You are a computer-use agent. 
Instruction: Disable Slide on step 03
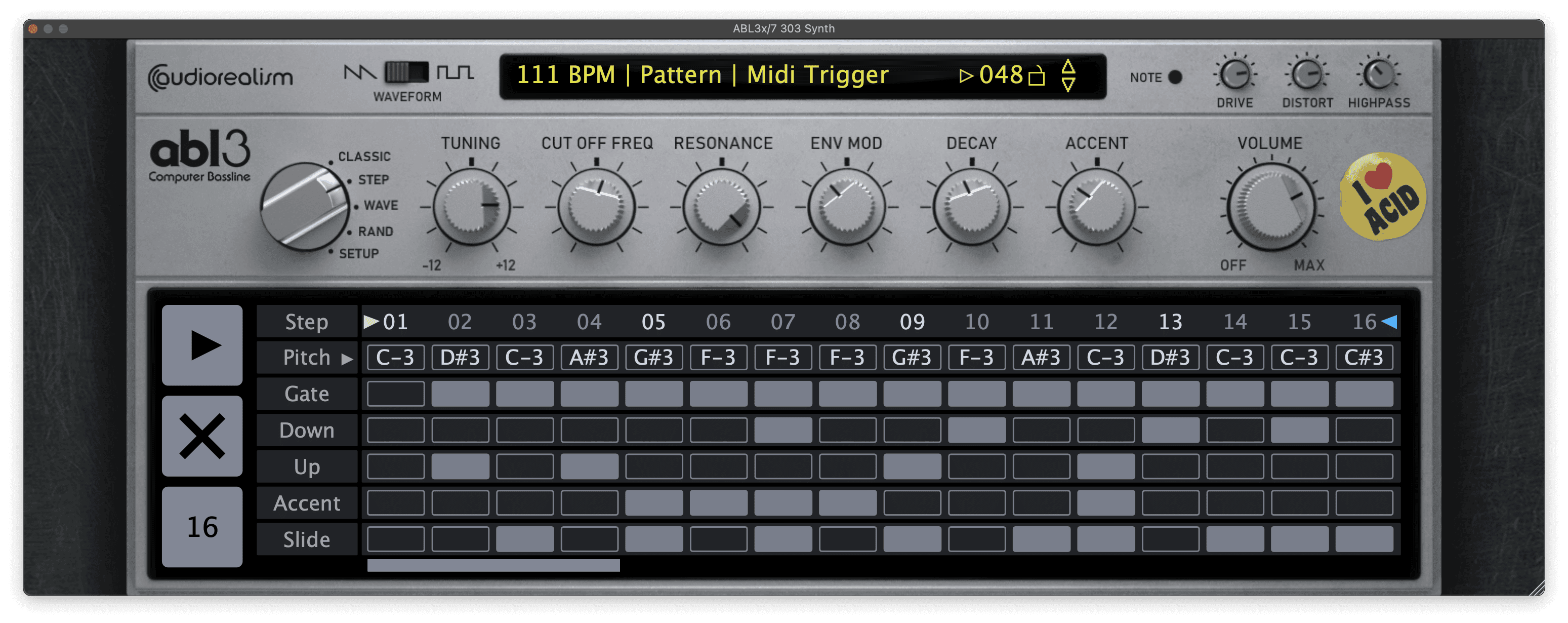(525, 539)
